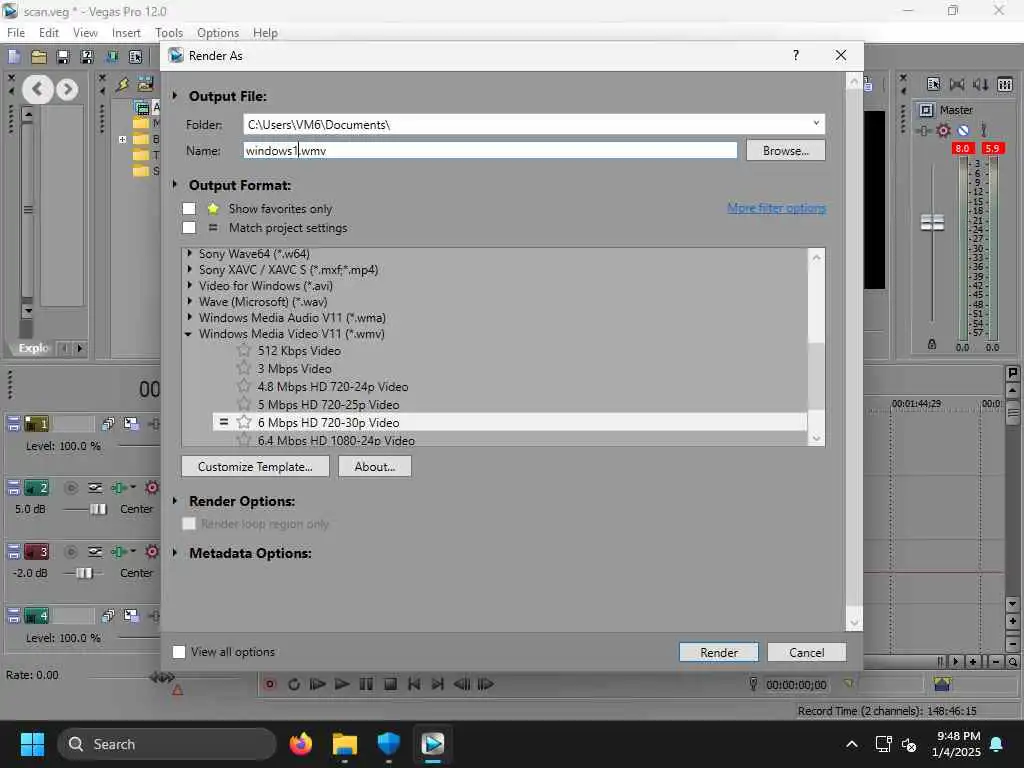Toggle favorite star for 3 Mbps Video
Viewport: 1024px width, 768px height.
pos(244,368)
